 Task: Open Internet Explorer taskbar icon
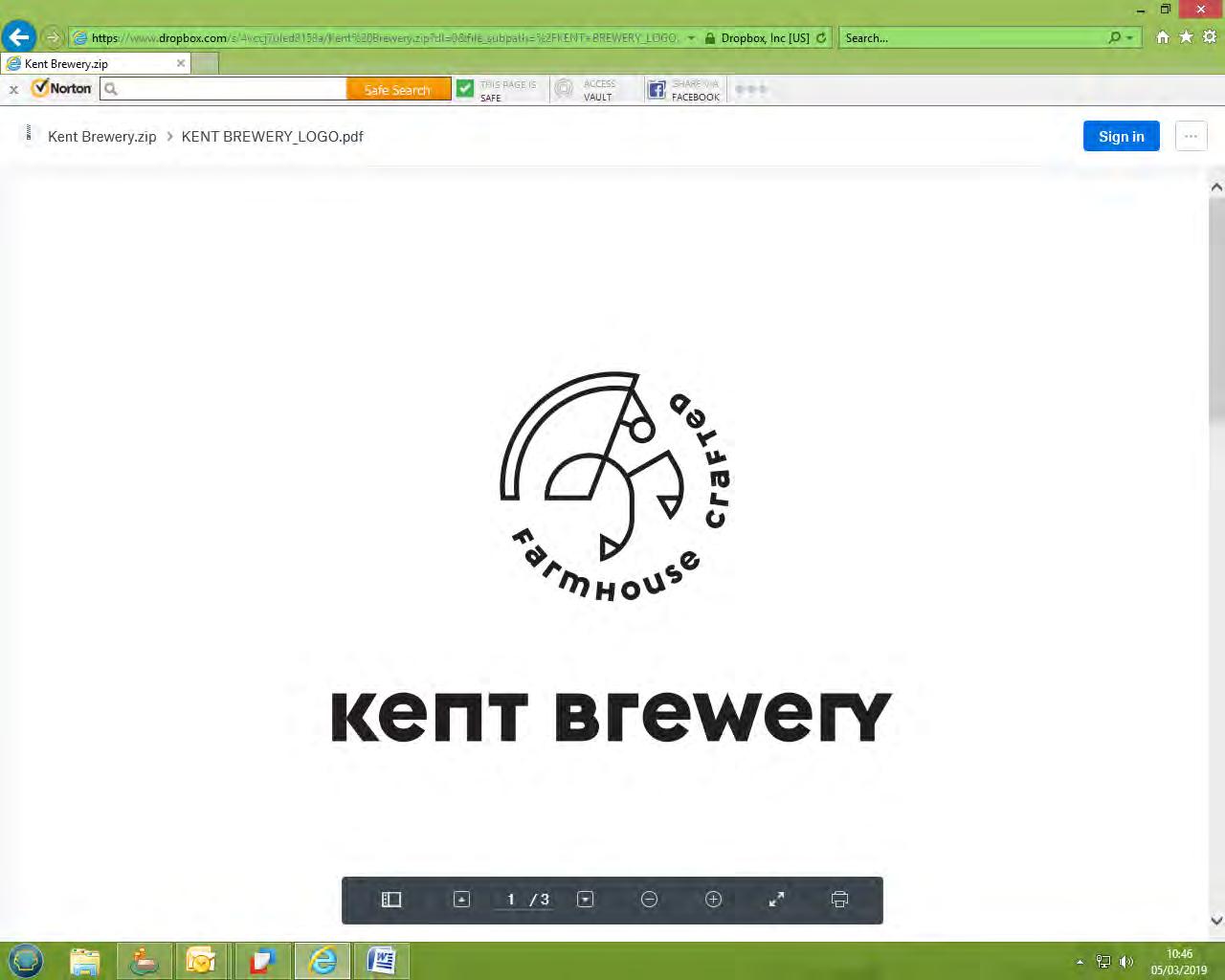tap(323, 961)
